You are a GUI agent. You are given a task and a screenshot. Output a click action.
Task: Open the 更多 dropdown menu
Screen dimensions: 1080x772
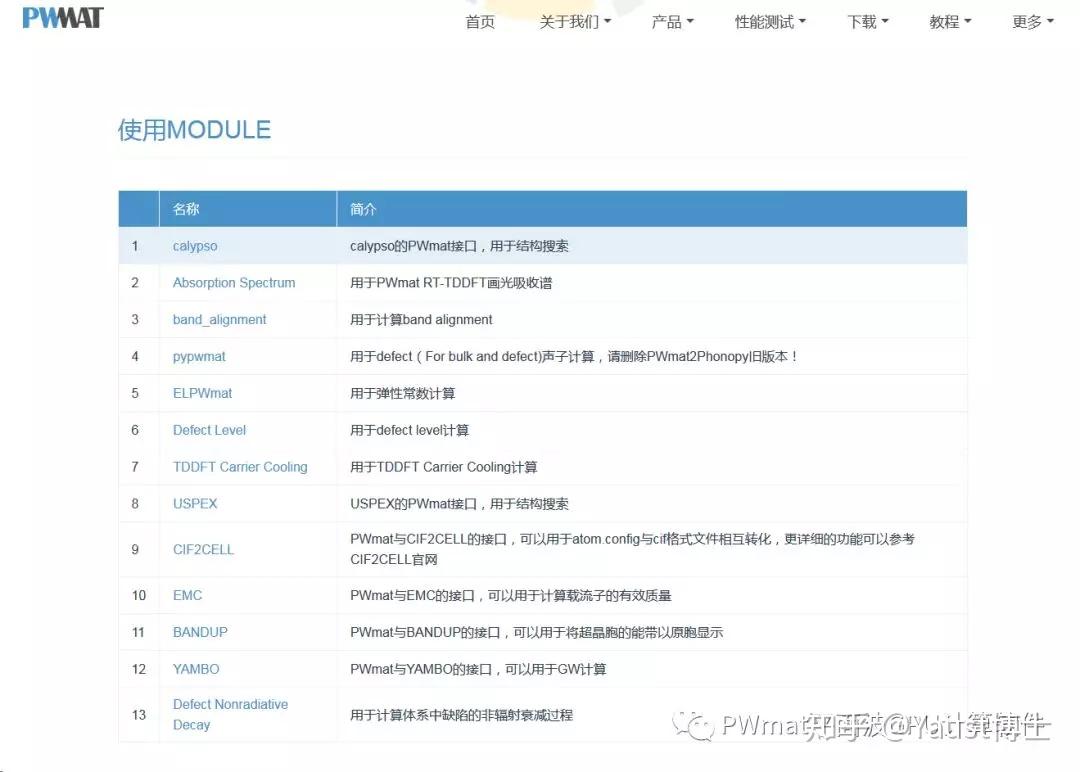pos(1031,21)
